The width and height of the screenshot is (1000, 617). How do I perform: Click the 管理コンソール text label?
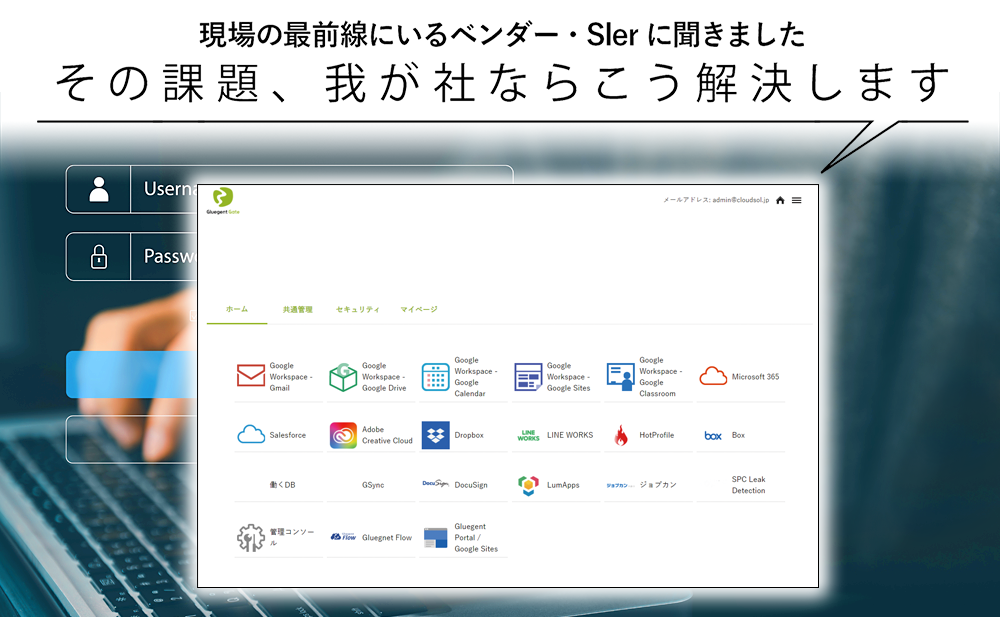pyautogui.click(x=291, y=537)
